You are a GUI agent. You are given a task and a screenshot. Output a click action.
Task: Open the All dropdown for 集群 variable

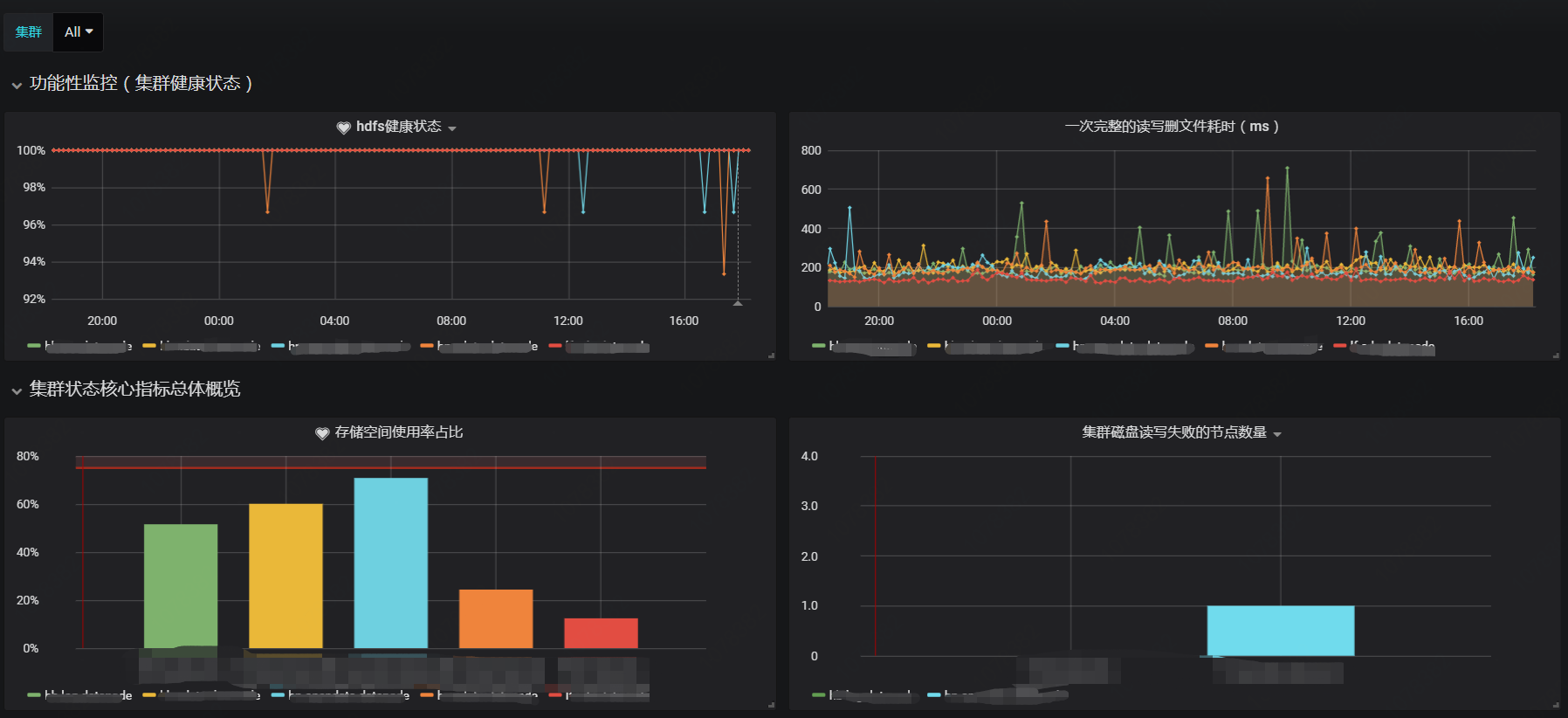(79, 32)
